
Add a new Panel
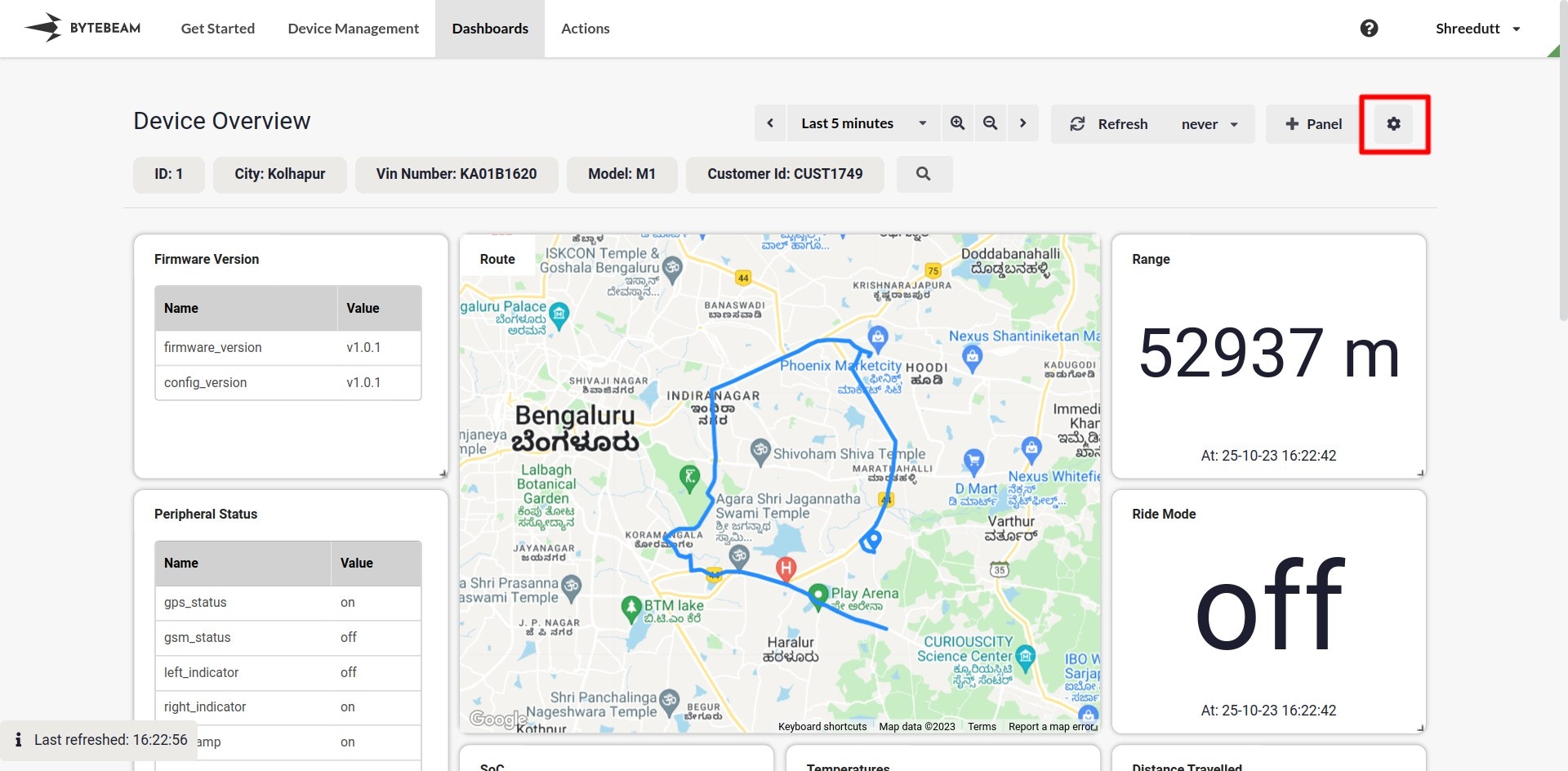1313,123
